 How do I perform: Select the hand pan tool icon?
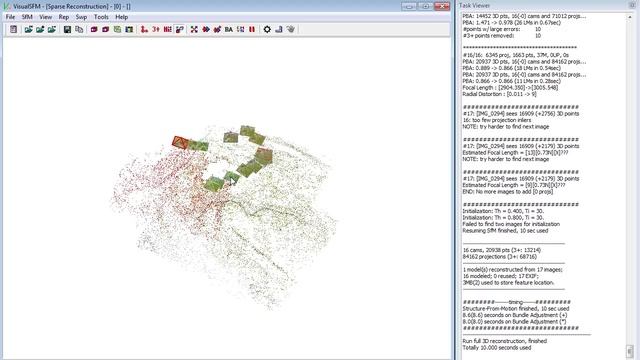pos(290,29)
